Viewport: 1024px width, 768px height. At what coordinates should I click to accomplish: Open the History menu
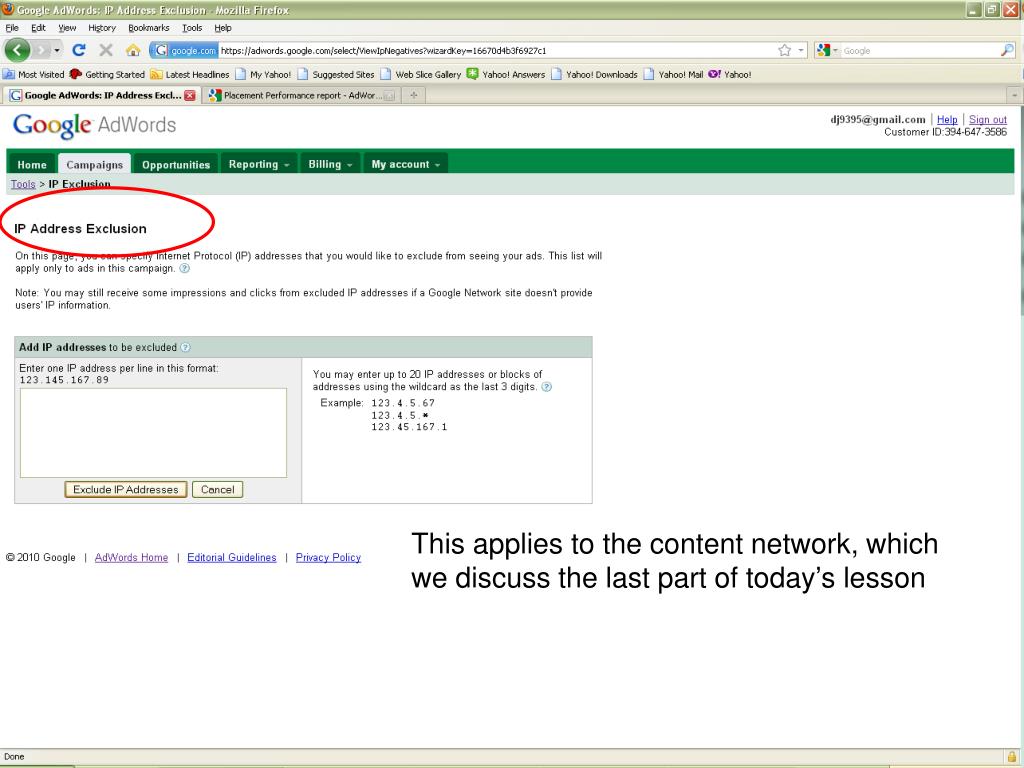coord(102,27)
